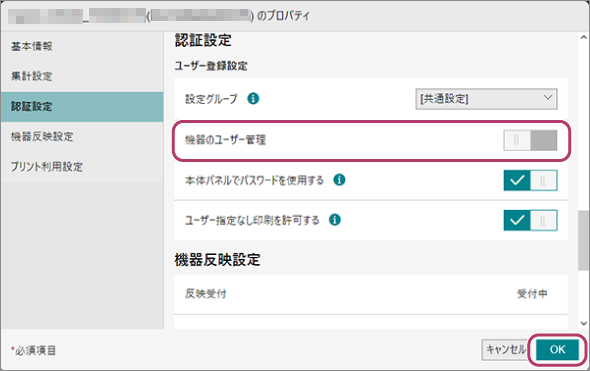Click the vertical scrollbar thumb
This screenshot has height=371, width=590.
point(583,240)
